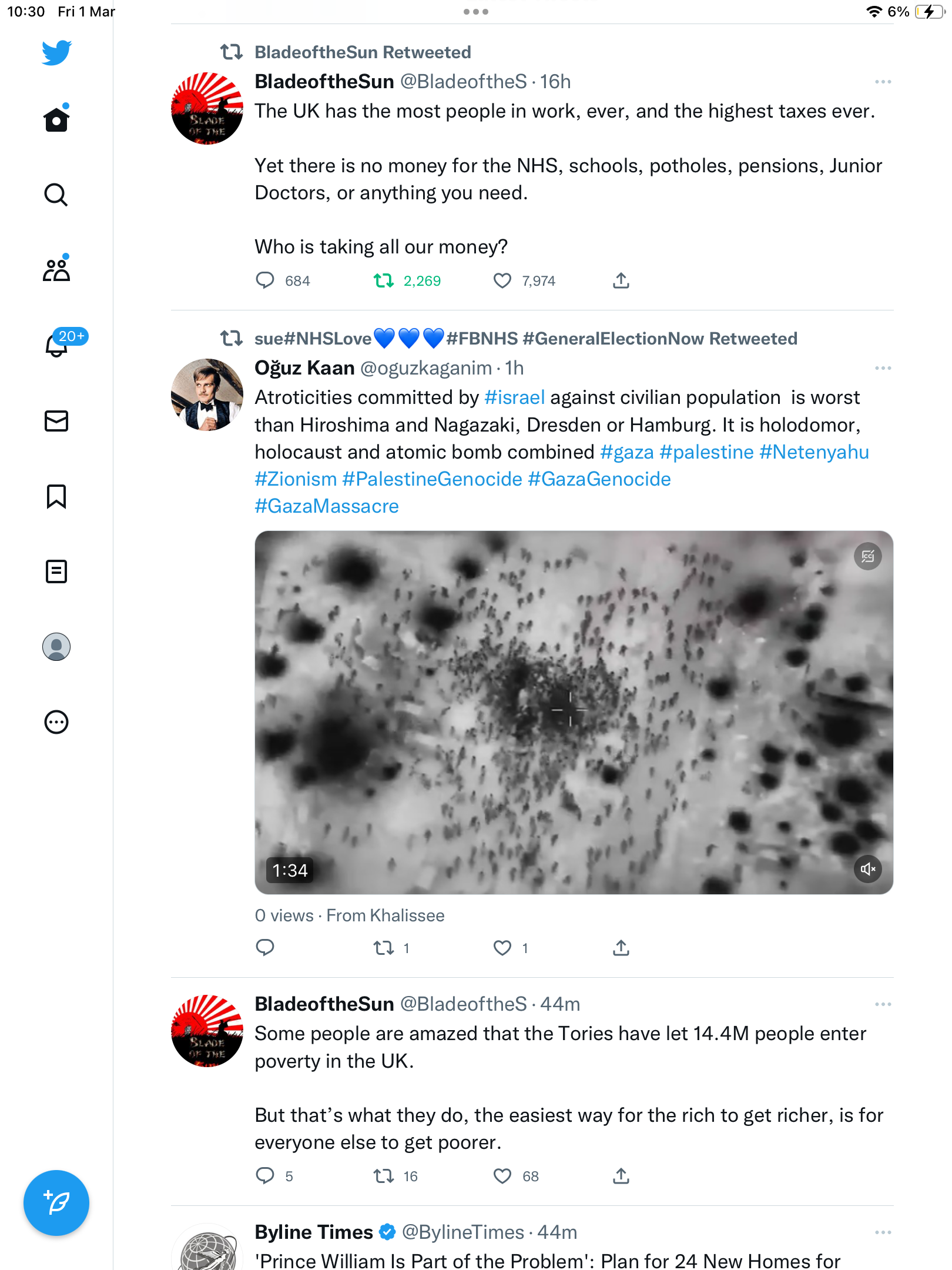Like the tweet with 7,974 likes
This screenshot has height=1270, width=952.
[502, 281]
